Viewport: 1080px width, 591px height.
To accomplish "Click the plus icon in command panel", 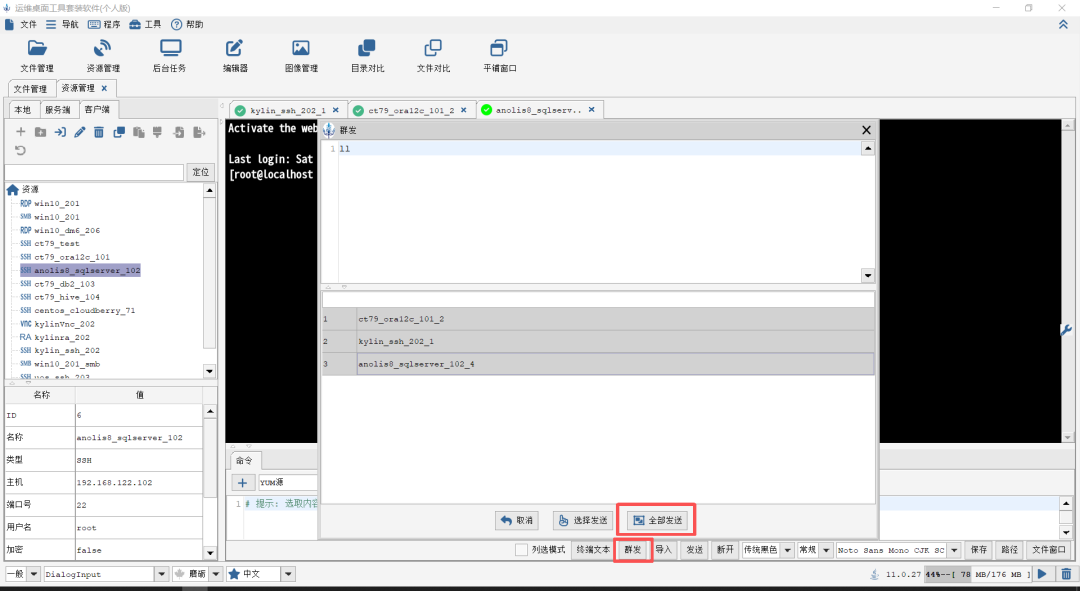I will [242, 482].
